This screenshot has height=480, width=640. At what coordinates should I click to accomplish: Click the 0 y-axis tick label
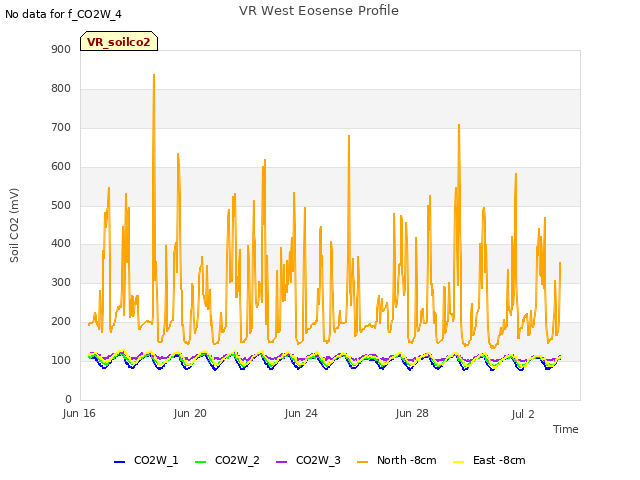[x=68, y=399]
